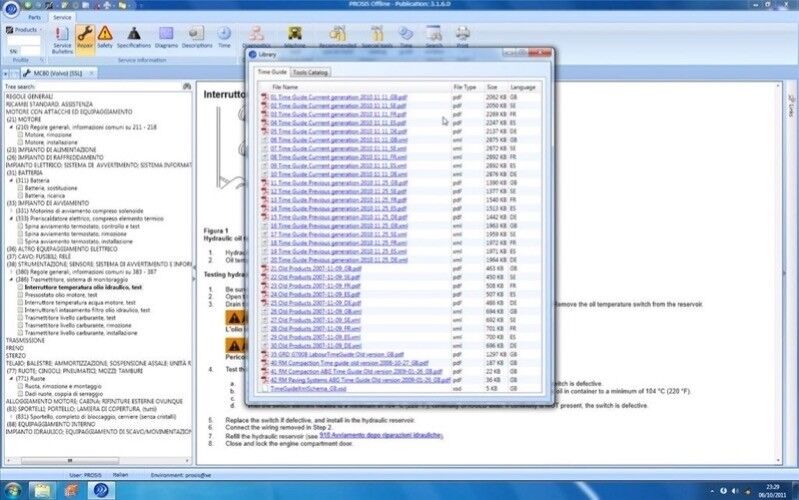Sort library by File Name column header

[285, 87]
